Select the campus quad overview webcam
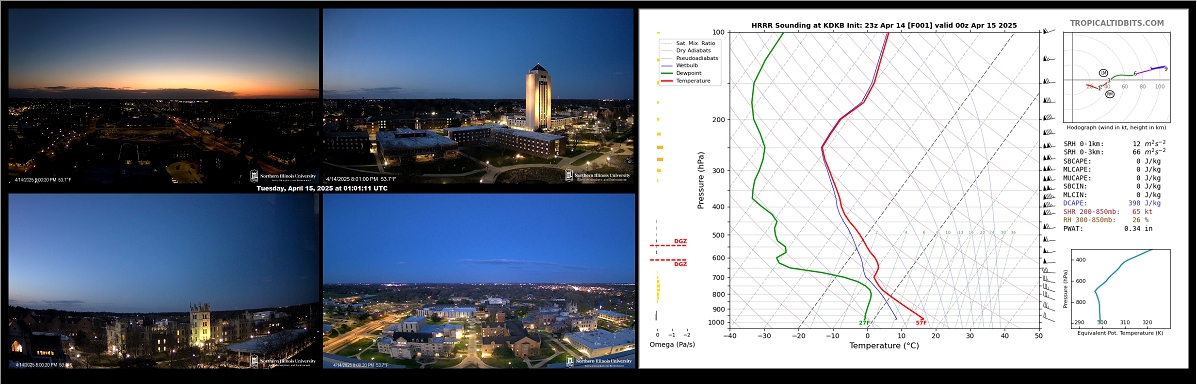1197x385 pixels. [479, 281]
